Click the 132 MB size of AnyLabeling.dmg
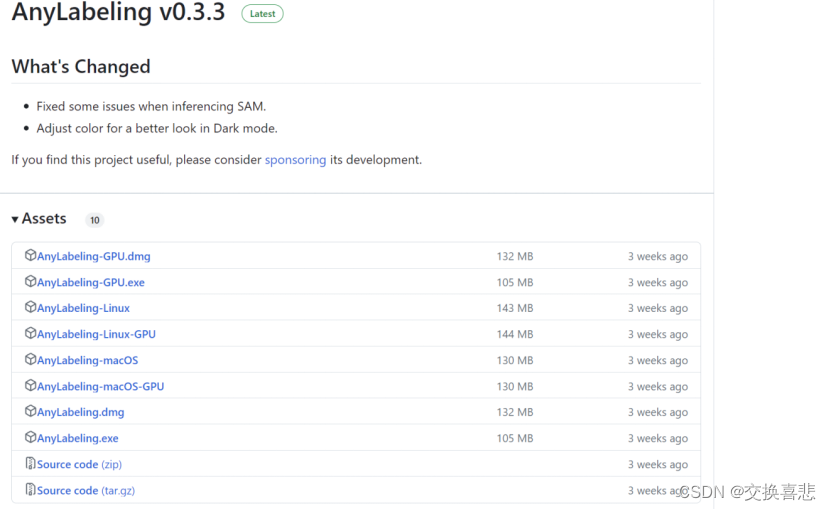 [x=515, y=412]
